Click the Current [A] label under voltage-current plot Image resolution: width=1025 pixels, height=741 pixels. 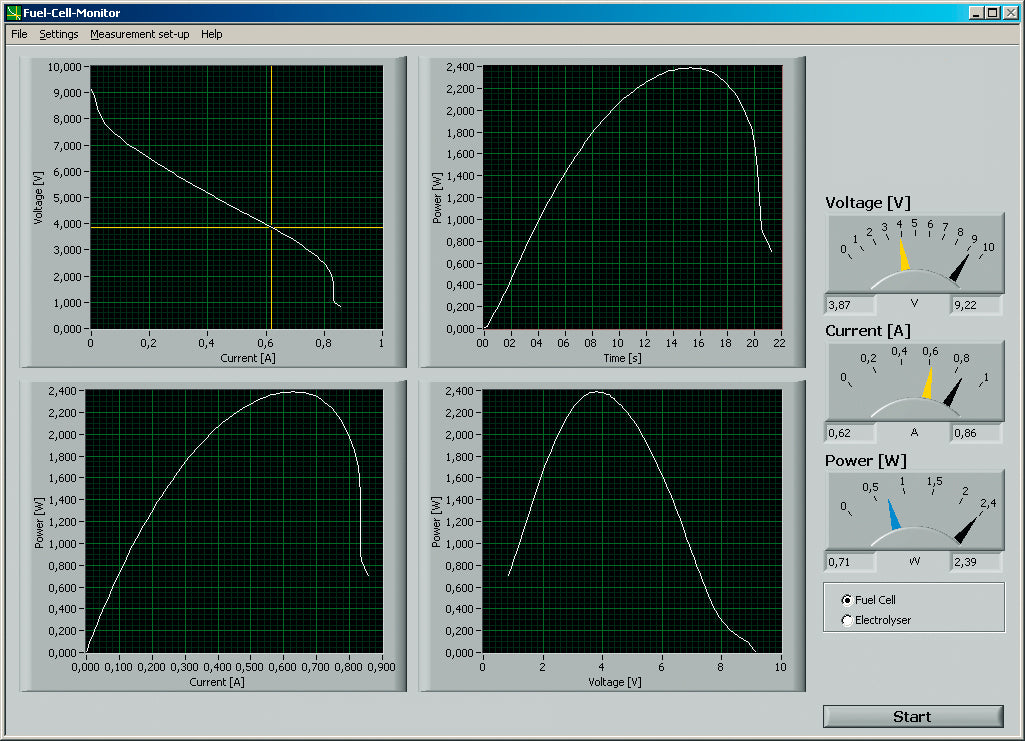tap(248, 358)
